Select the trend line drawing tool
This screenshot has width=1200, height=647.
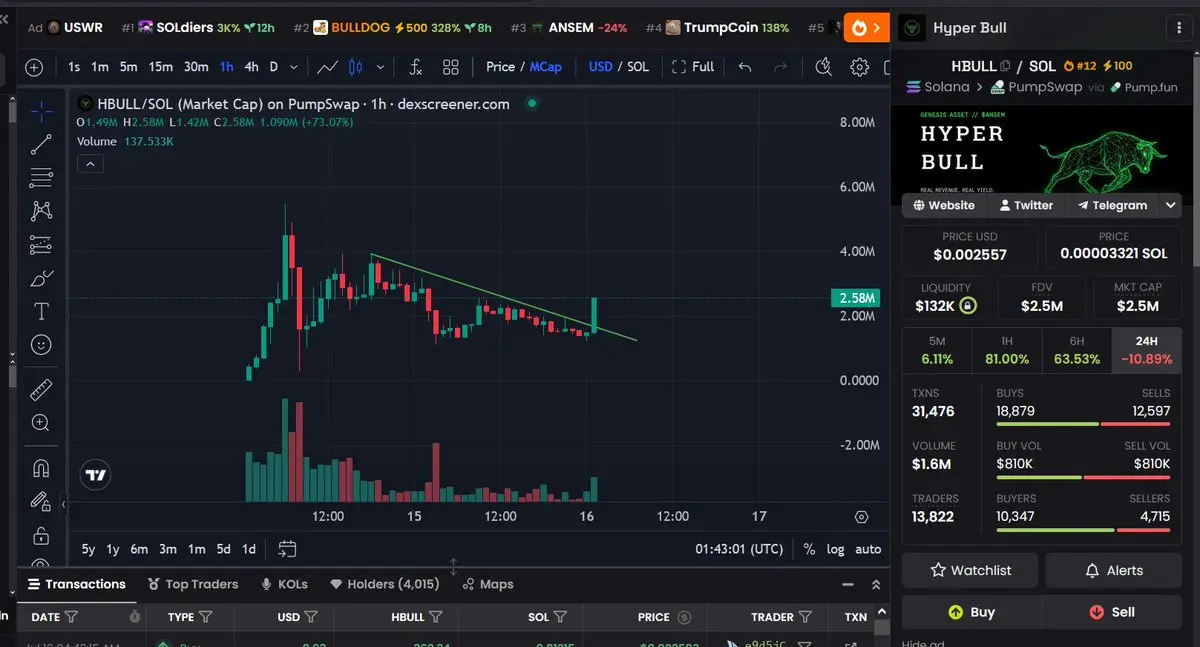tap(41, 145)
